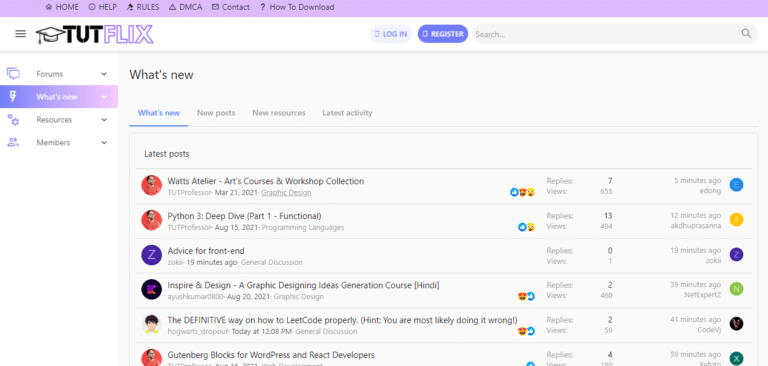Open TUTProfessor avatar on Python 3 post
This screenshot has width=768, height=366.
point(151,220)
